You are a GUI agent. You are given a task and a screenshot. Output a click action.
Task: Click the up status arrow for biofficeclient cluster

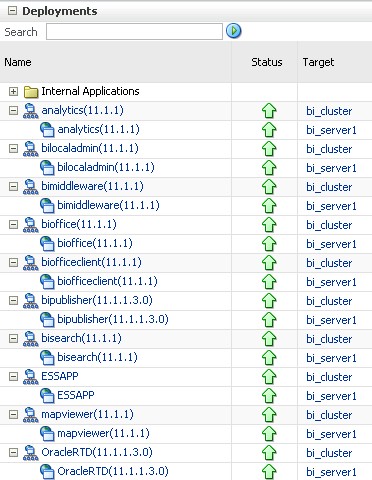pyautogui.click(x=269, y=263)
